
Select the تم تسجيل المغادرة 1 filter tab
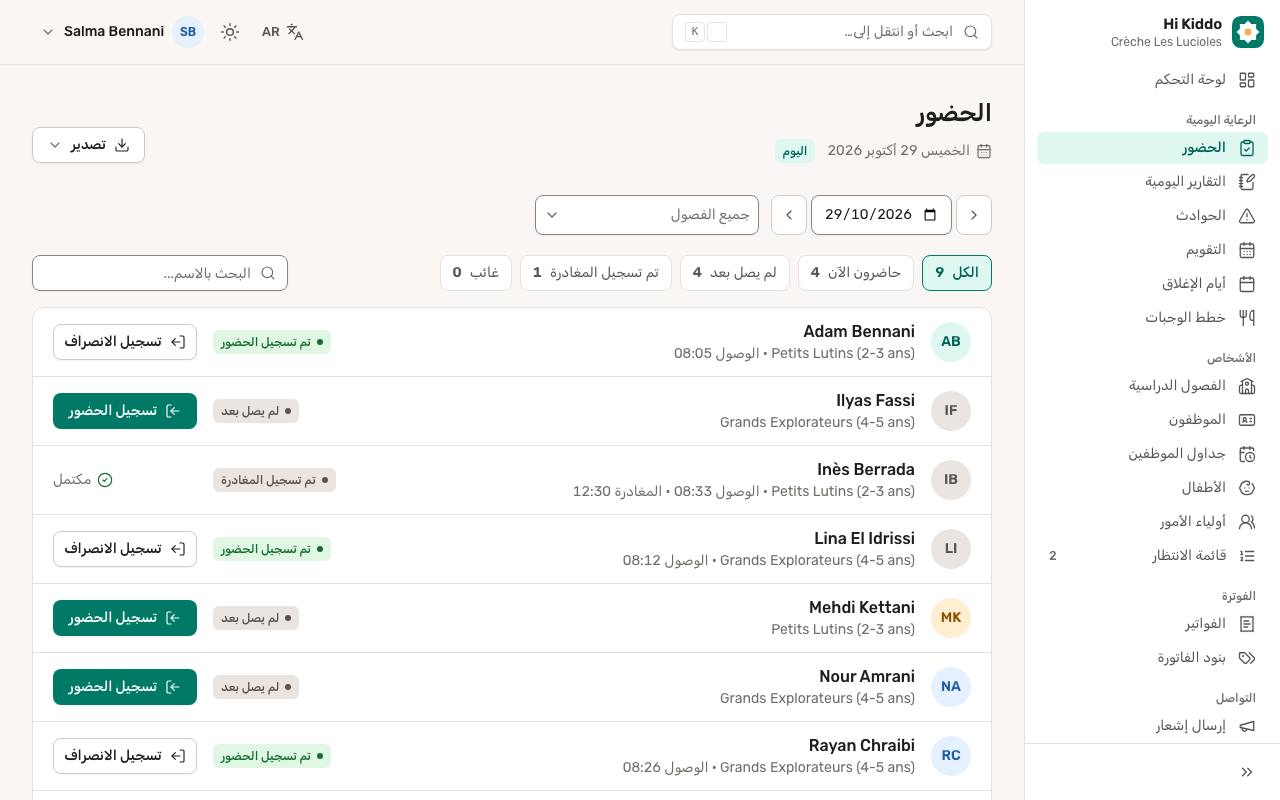(596, 273)
